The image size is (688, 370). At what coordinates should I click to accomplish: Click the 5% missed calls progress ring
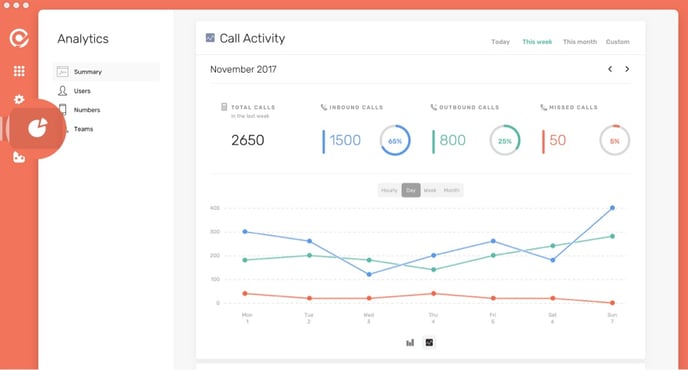(614, 140)
